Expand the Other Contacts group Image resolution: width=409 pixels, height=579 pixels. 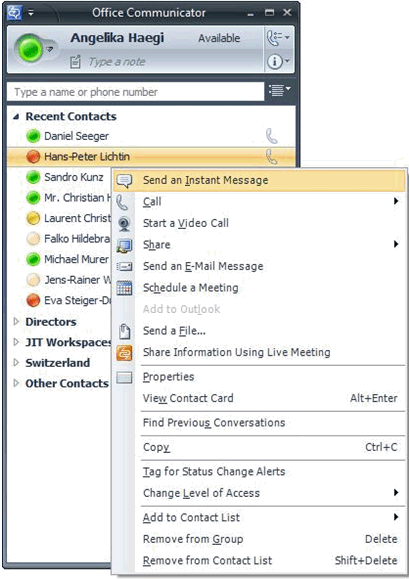click(16, 383)
